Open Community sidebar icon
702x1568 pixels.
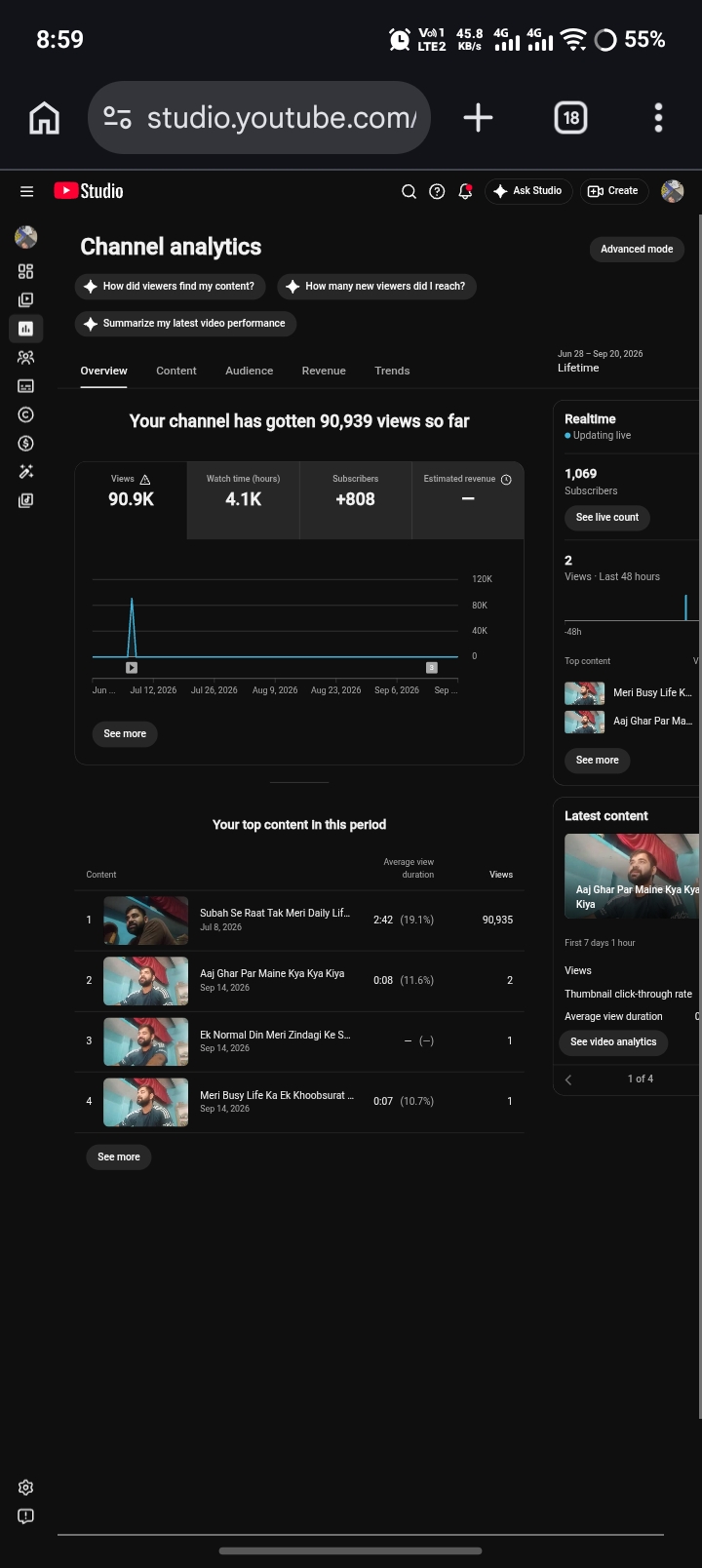click(x=26, y=358)
